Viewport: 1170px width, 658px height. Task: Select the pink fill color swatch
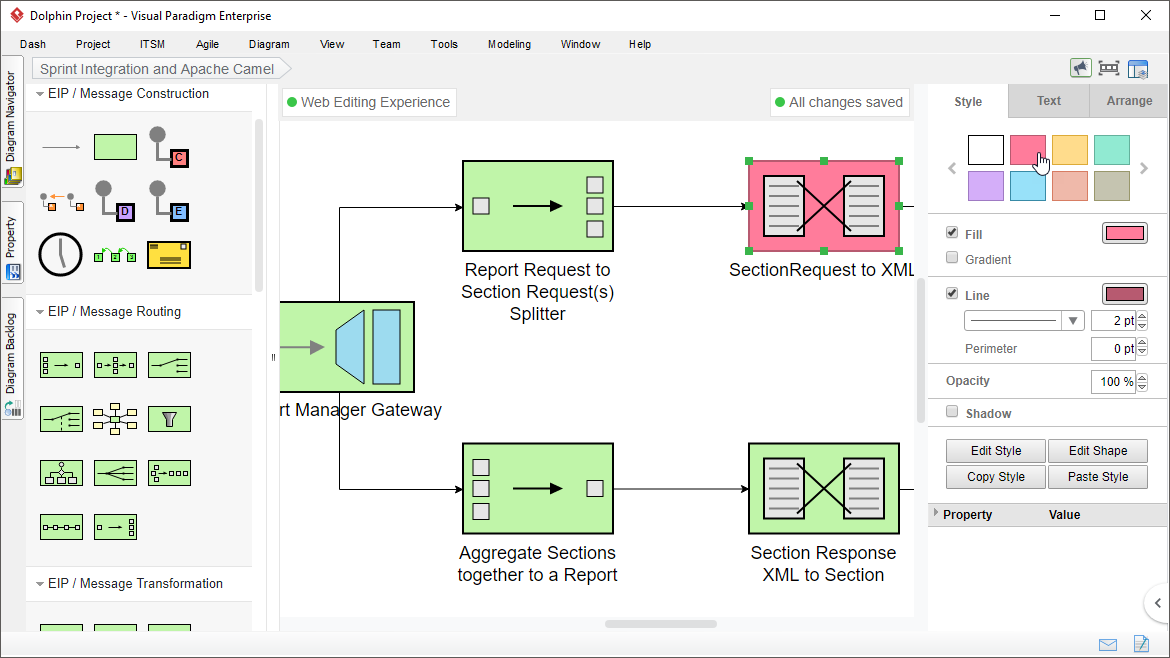click(1028, 150)
